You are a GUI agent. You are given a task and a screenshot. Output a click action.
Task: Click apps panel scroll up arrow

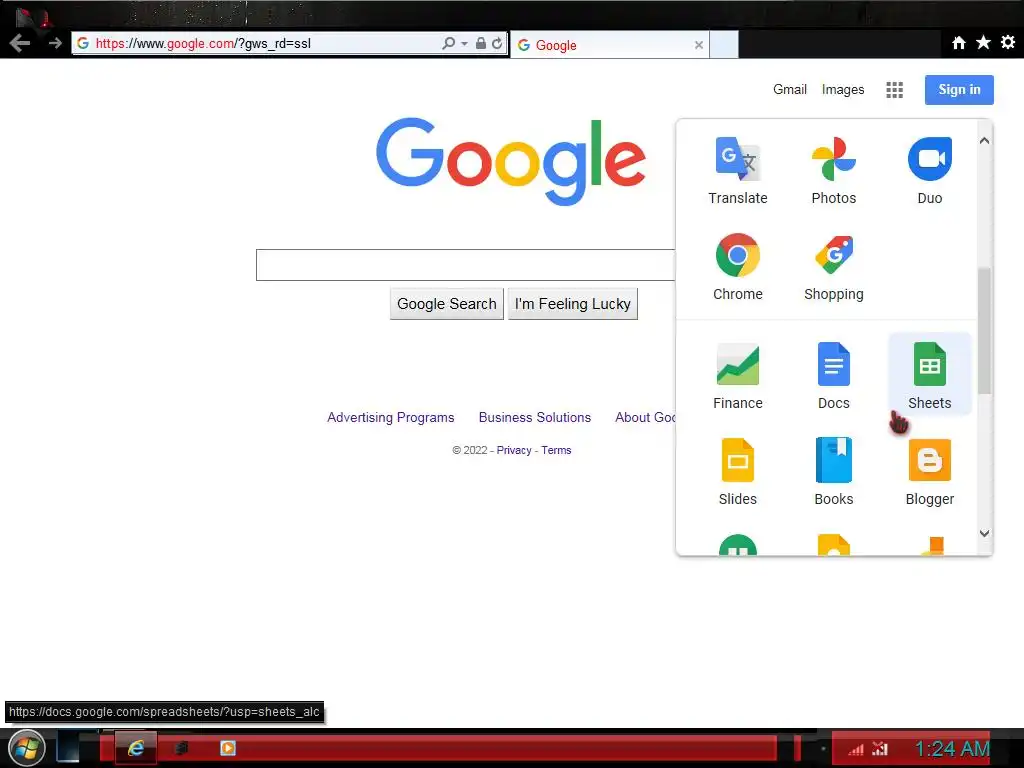[x=984, y=141]
